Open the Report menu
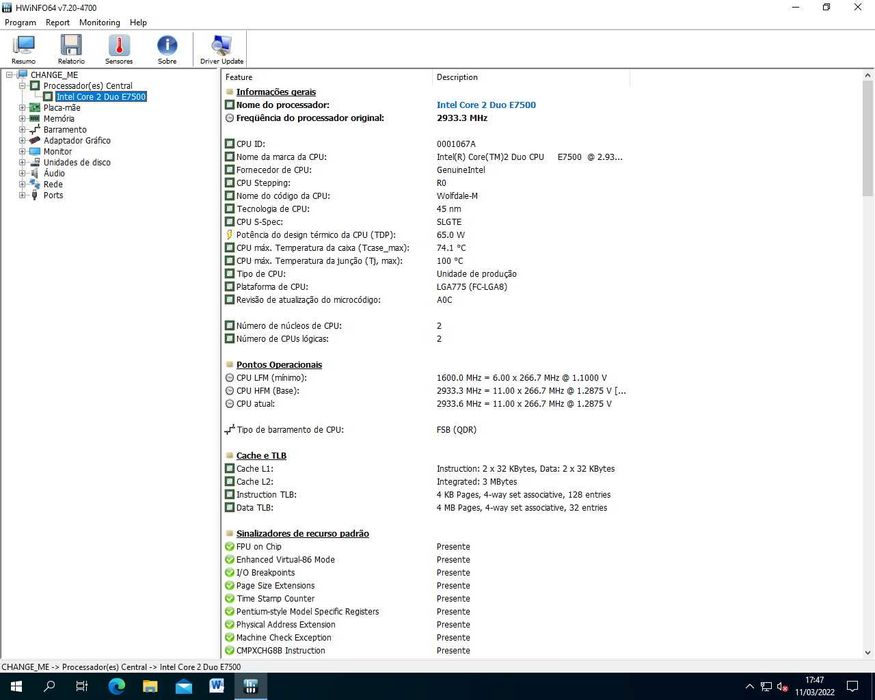 [x=57, y=22]
